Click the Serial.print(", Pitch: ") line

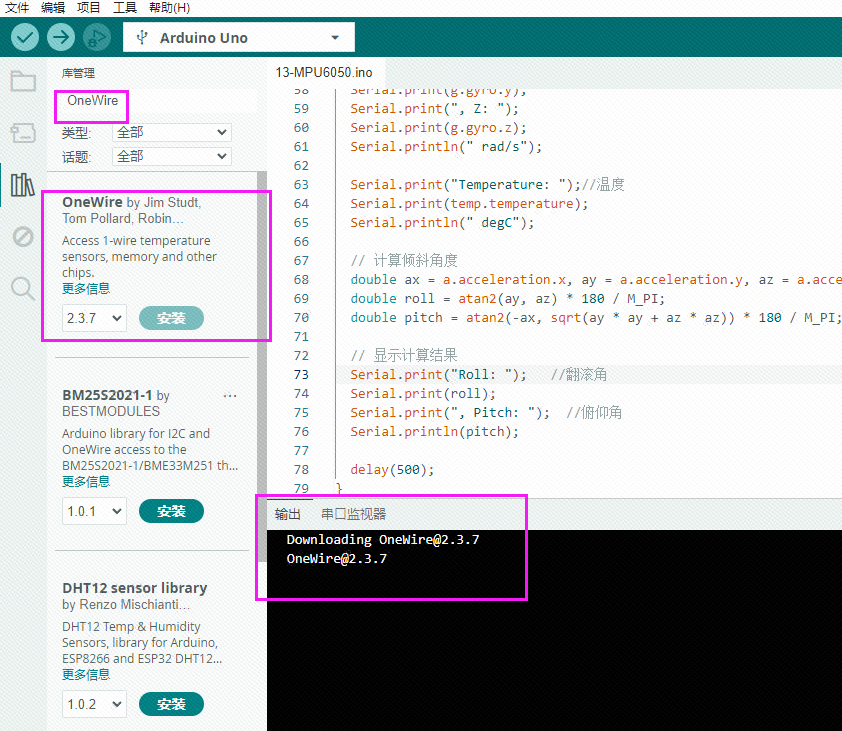[450, 412]
